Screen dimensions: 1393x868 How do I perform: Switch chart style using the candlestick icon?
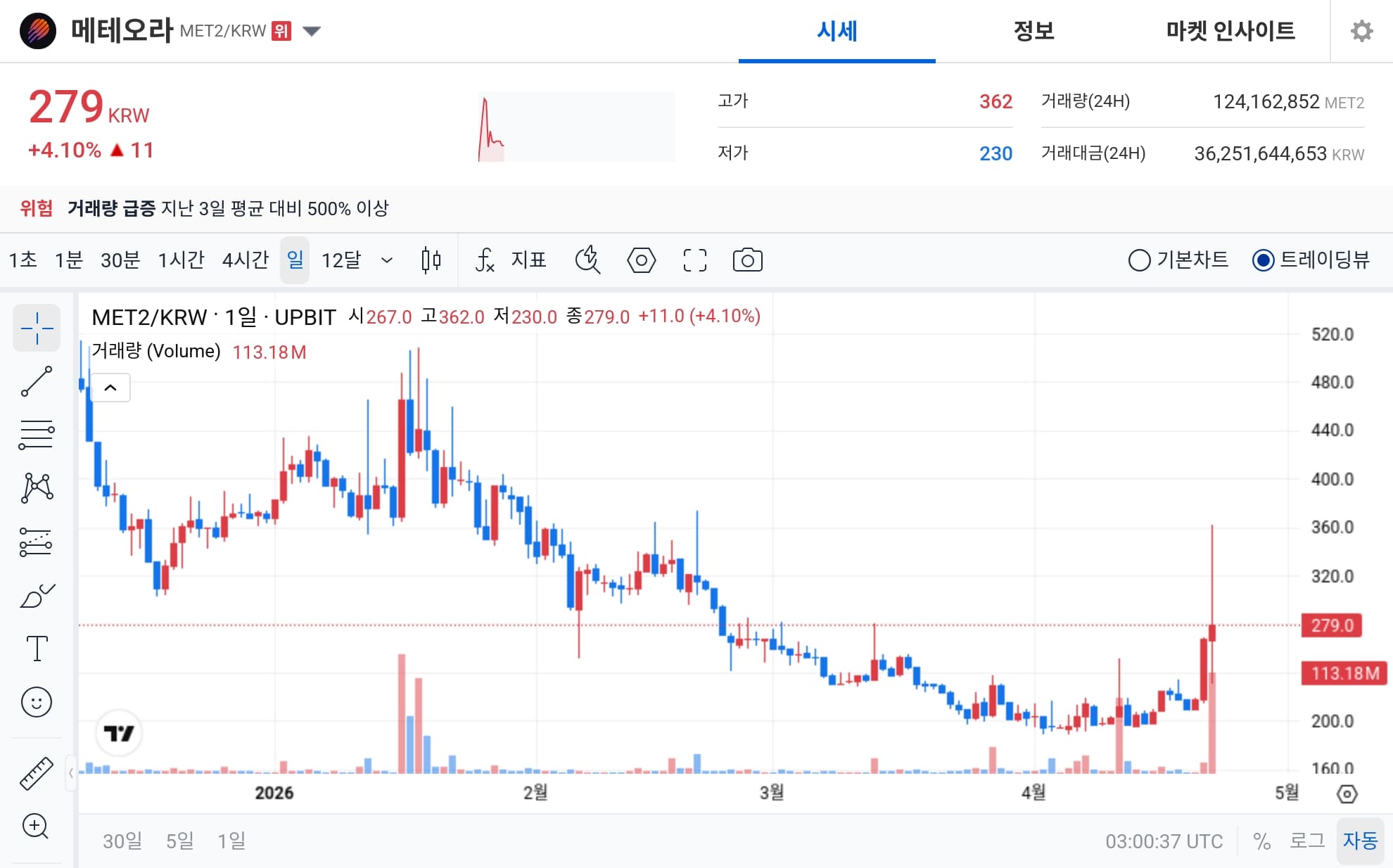tap(431, 260)
